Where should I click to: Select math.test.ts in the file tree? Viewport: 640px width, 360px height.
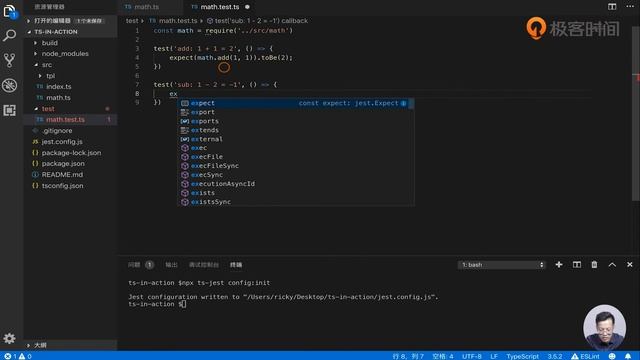tap(70, 120)
